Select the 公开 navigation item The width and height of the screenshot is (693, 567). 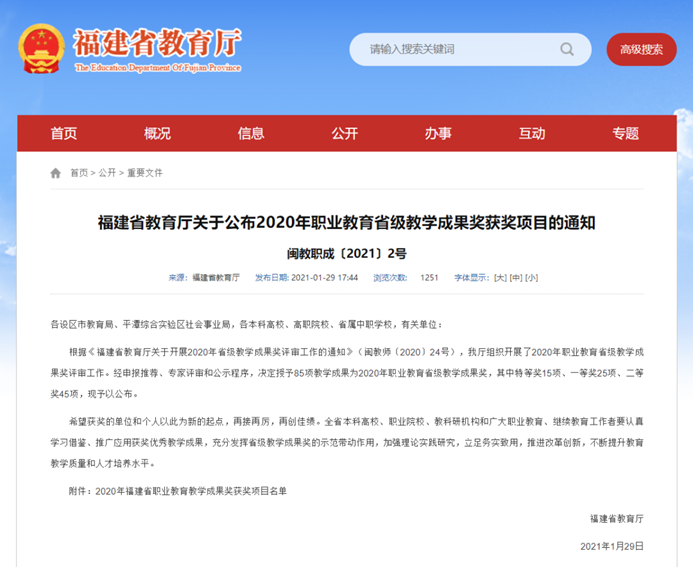(x=345, y=133)
